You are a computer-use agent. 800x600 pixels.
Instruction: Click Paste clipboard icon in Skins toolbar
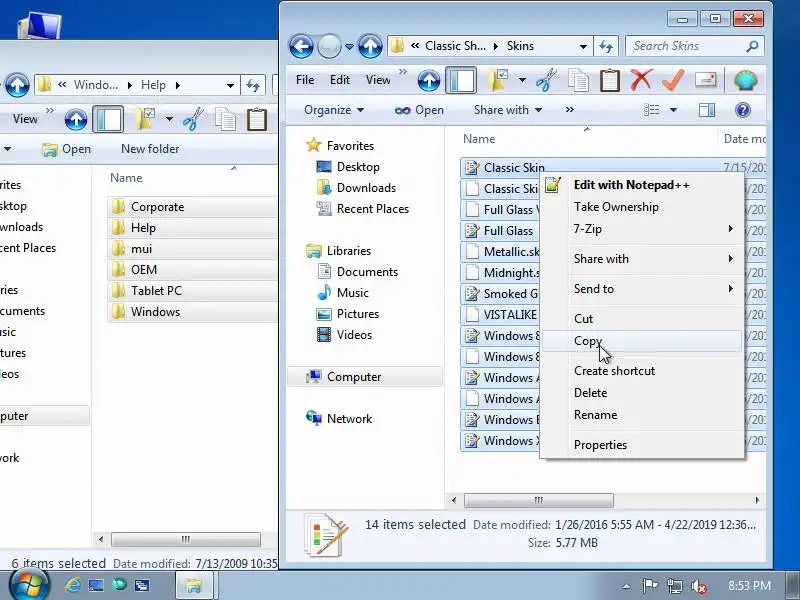(610, 80)
